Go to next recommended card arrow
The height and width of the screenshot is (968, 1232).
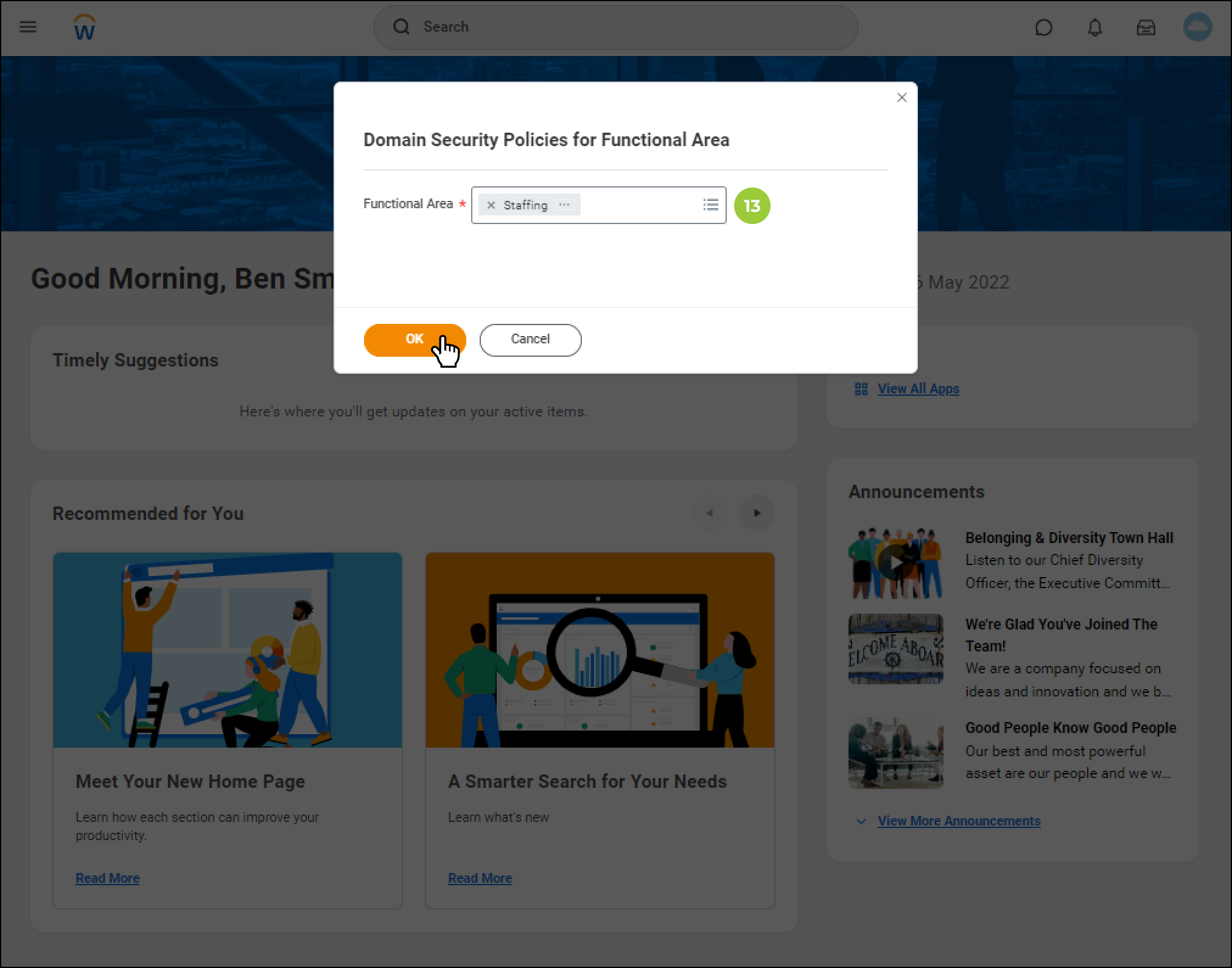pyautogui.click(x=757, y=513)
